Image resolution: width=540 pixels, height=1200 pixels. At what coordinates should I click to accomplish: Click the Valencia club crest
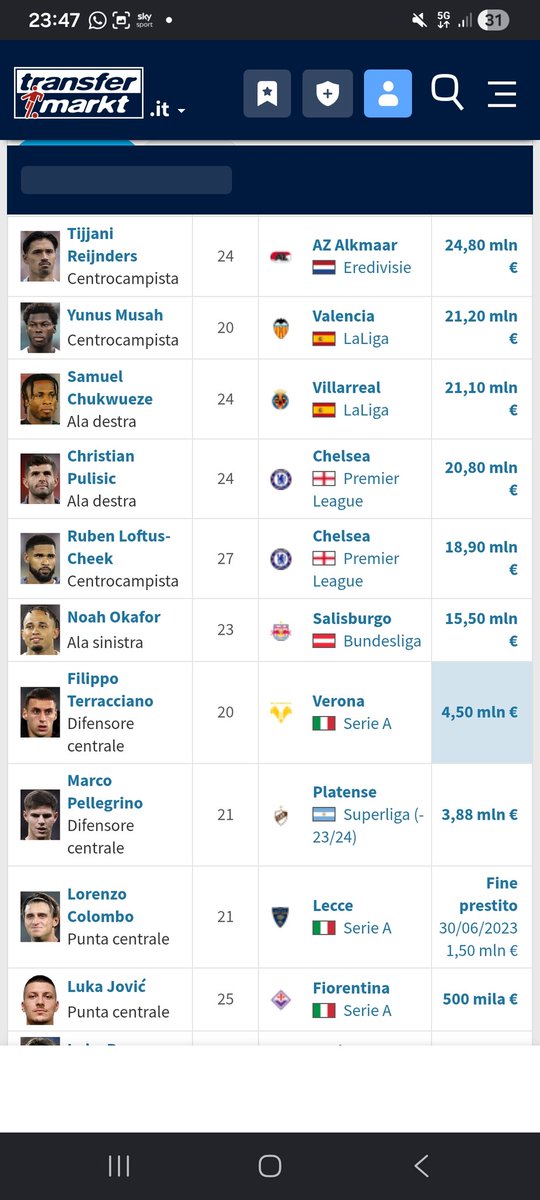tap(281, 328)
